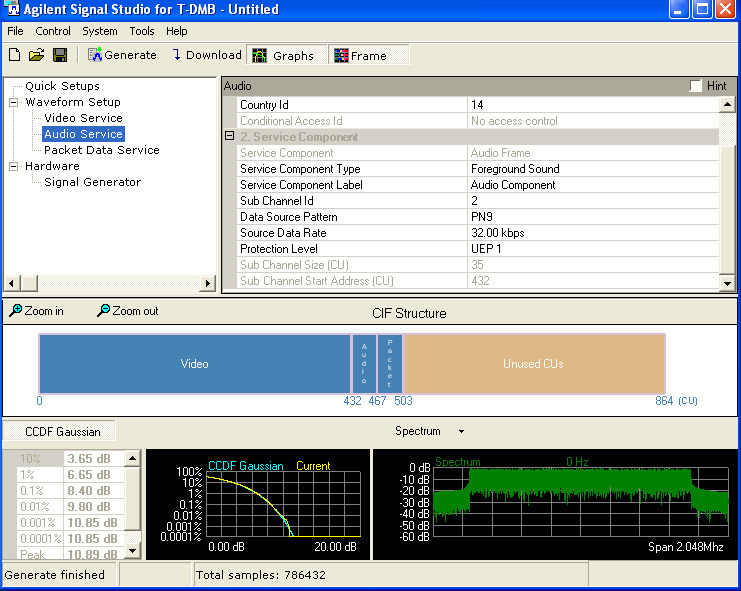The image size is (741, 591).
Task: Open the Spectrum graph dropdown arrow
Action: tap(461, 431)
